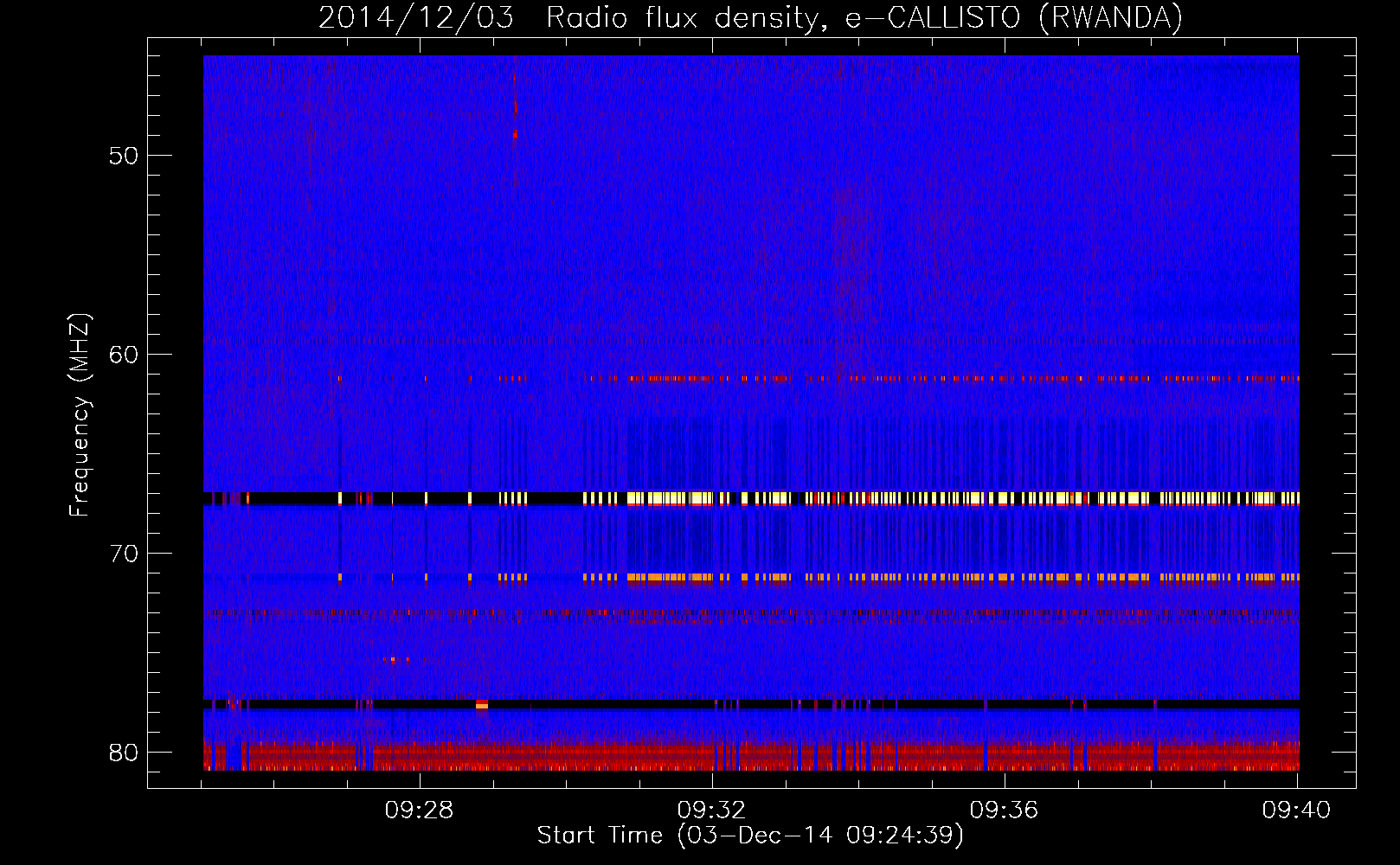Click the 'Start Time (03-Dec-14 09:24:39)' axis label
The width and height of the screenshot is (1400, 865).
(750, 836)
